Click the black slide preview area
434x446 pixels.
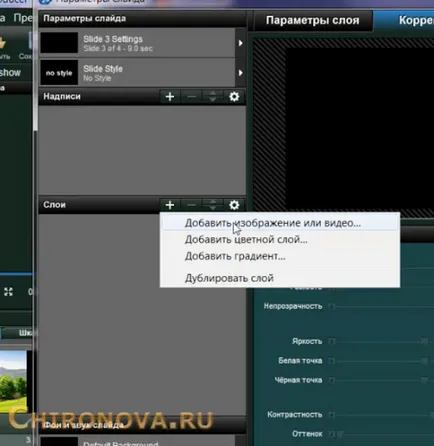[x=360, y=130]
